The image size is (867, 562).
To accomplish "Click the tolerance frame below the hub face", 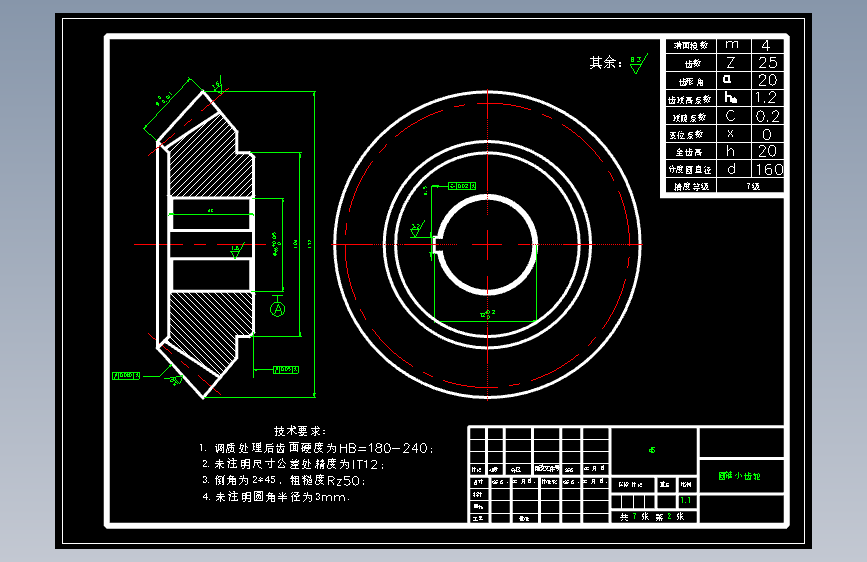I will click(286, 370).
